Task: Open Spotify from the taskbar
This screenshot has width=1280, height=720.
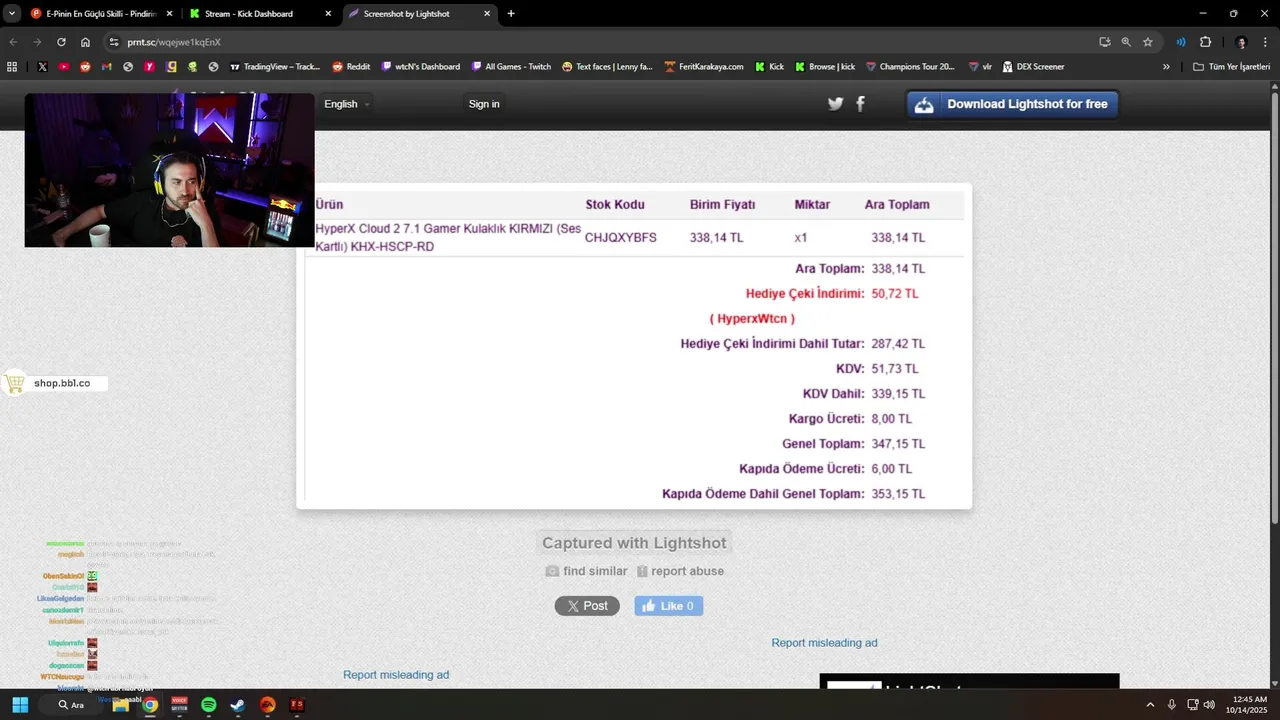Action: pos(208,705)
